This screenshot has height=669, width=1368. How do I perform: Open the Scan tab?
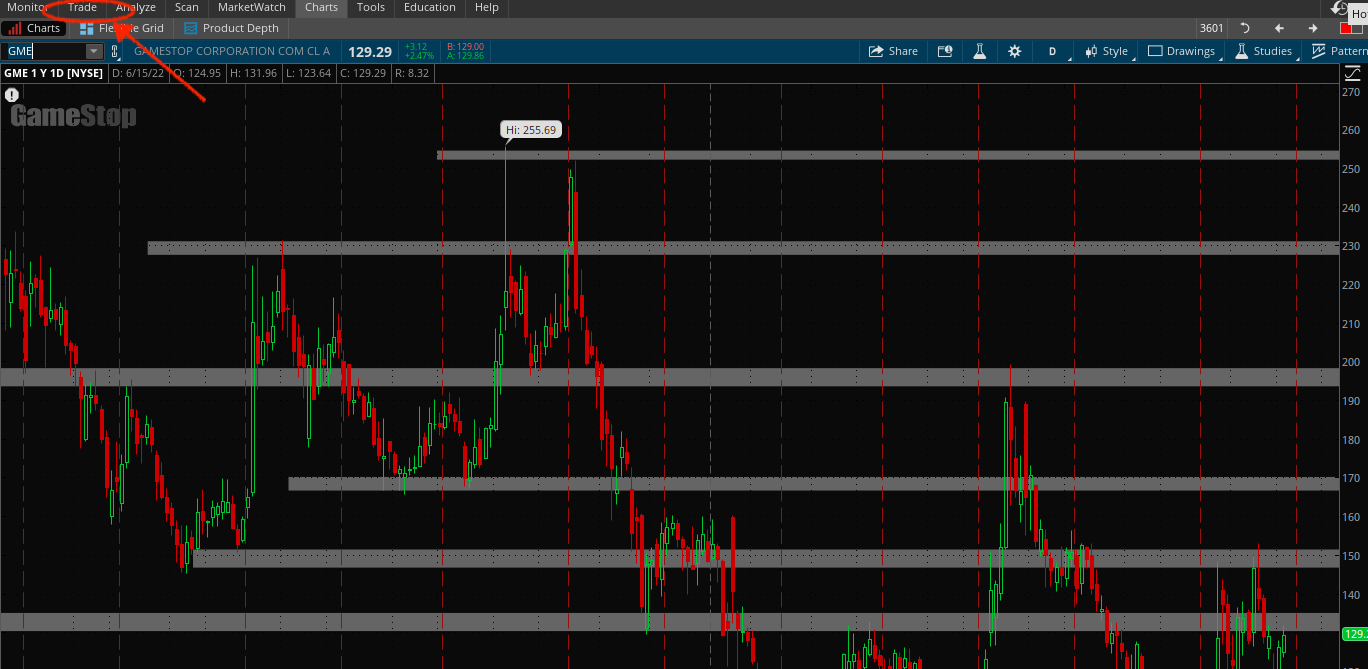point(186,7)
